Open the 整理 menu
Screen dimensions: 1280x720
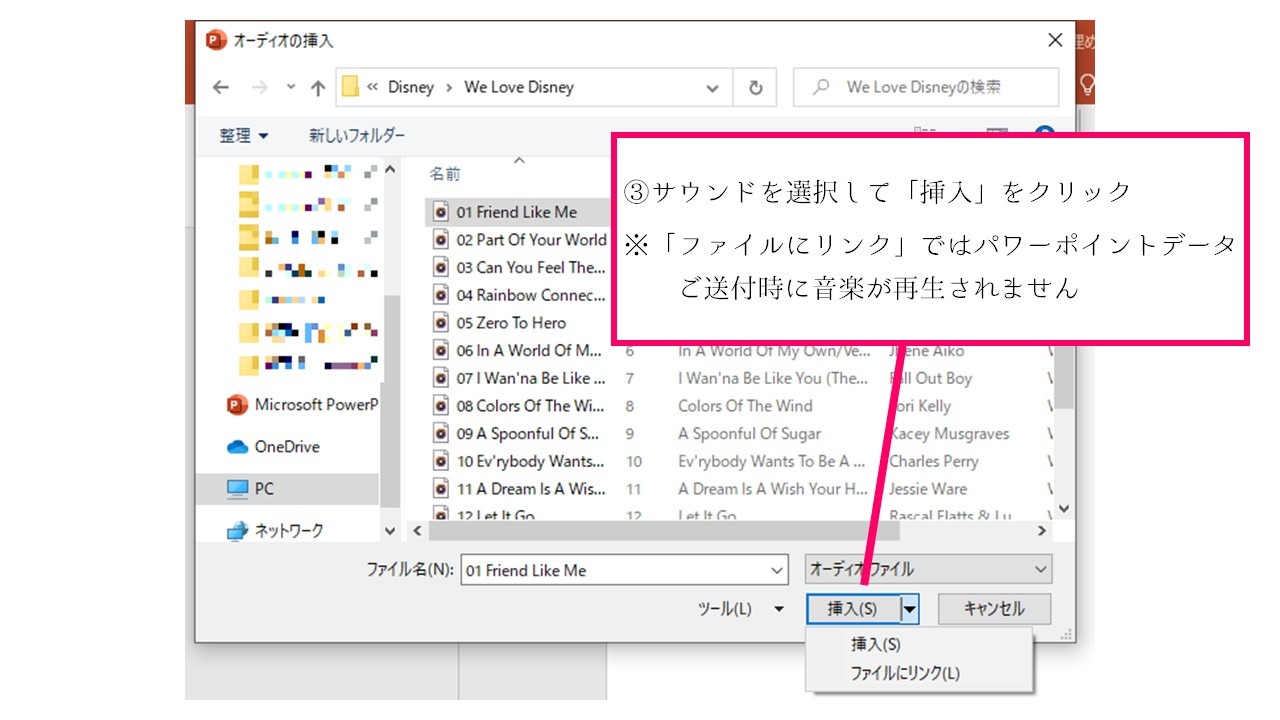(x=244, y=135)
